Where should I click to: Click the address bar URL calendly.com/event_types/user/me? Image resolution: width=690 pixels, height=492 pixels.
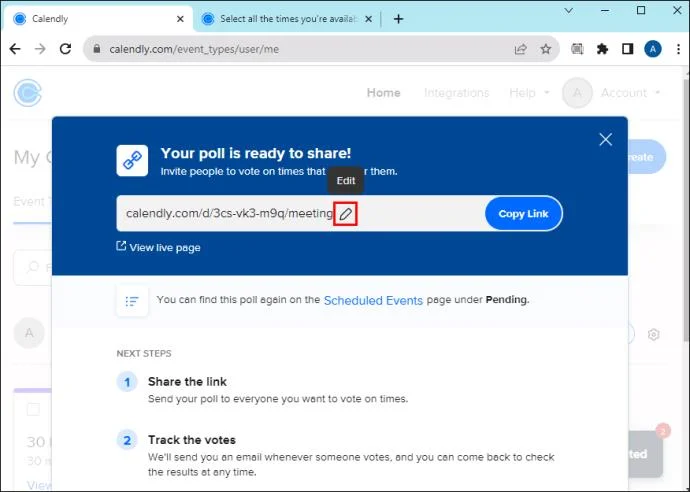pyautogui.click(x=194, y=49)
